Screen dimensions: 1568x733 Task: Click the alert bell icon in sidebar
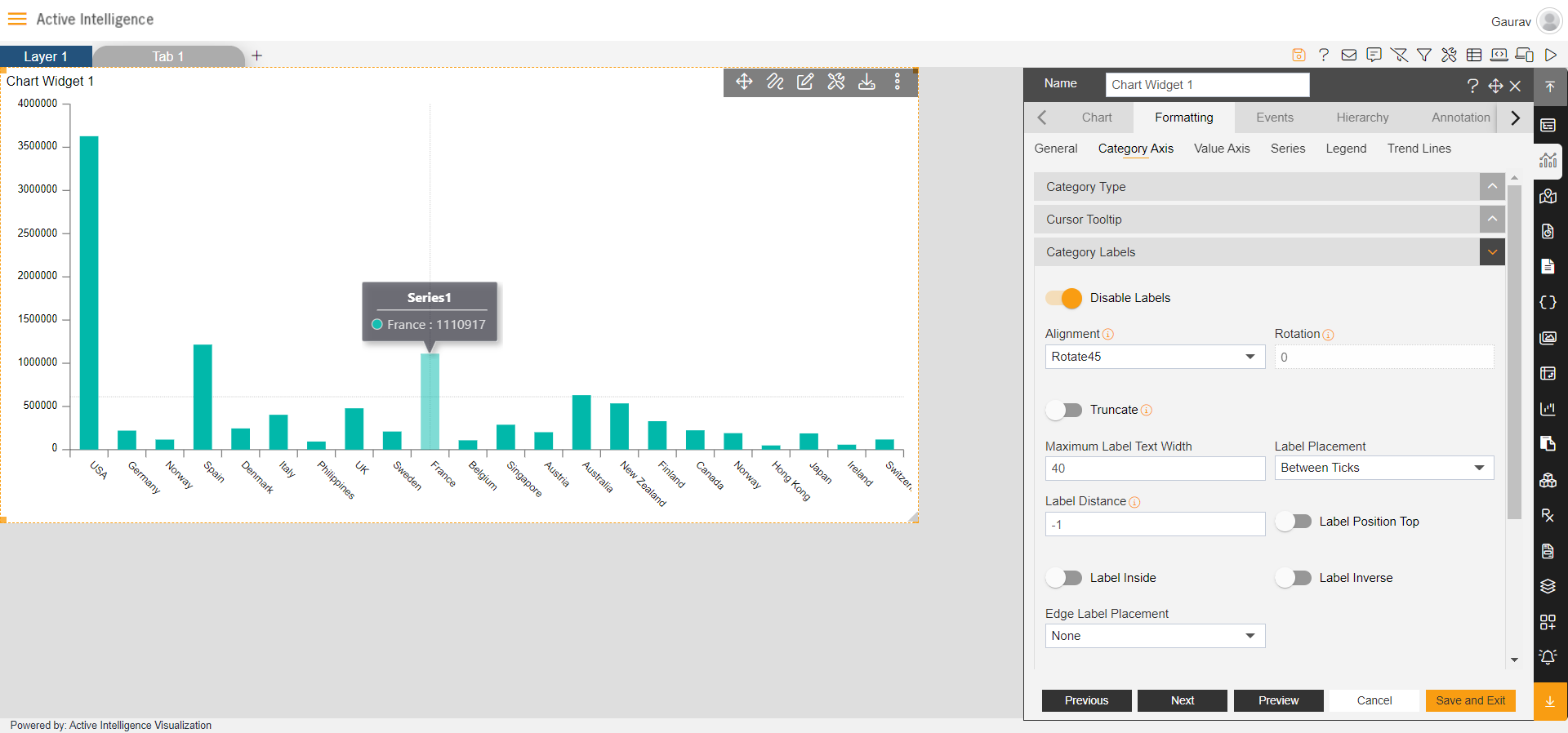point(1548,657)
